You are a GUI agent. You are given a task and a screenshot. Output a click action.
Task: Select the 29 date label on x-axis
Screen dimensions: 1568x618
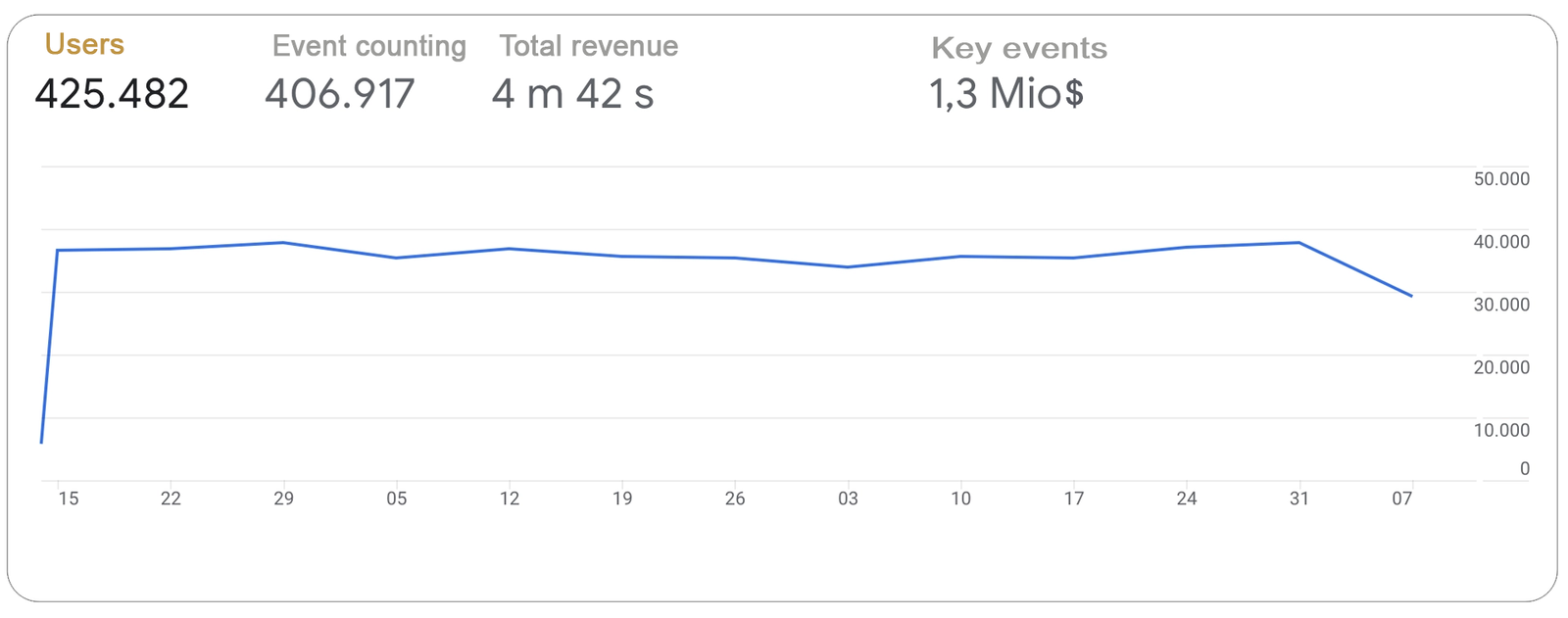[x=283, y=499]
